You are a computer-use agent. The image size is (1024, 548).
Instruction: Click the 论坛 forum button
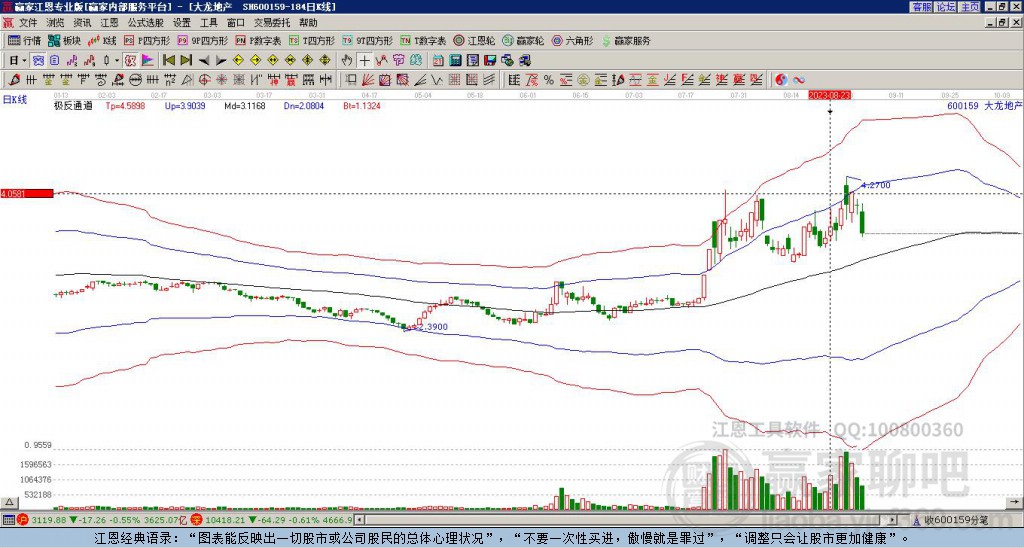pos(945,7)
